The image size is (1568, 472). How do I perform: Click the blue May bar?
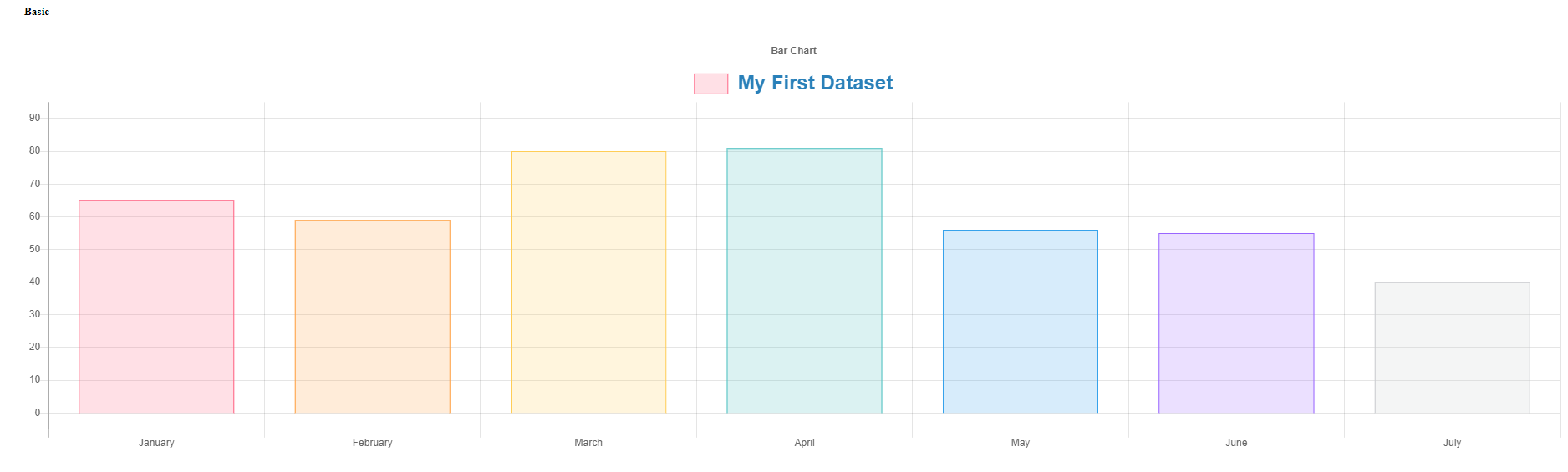(1020, 322)
